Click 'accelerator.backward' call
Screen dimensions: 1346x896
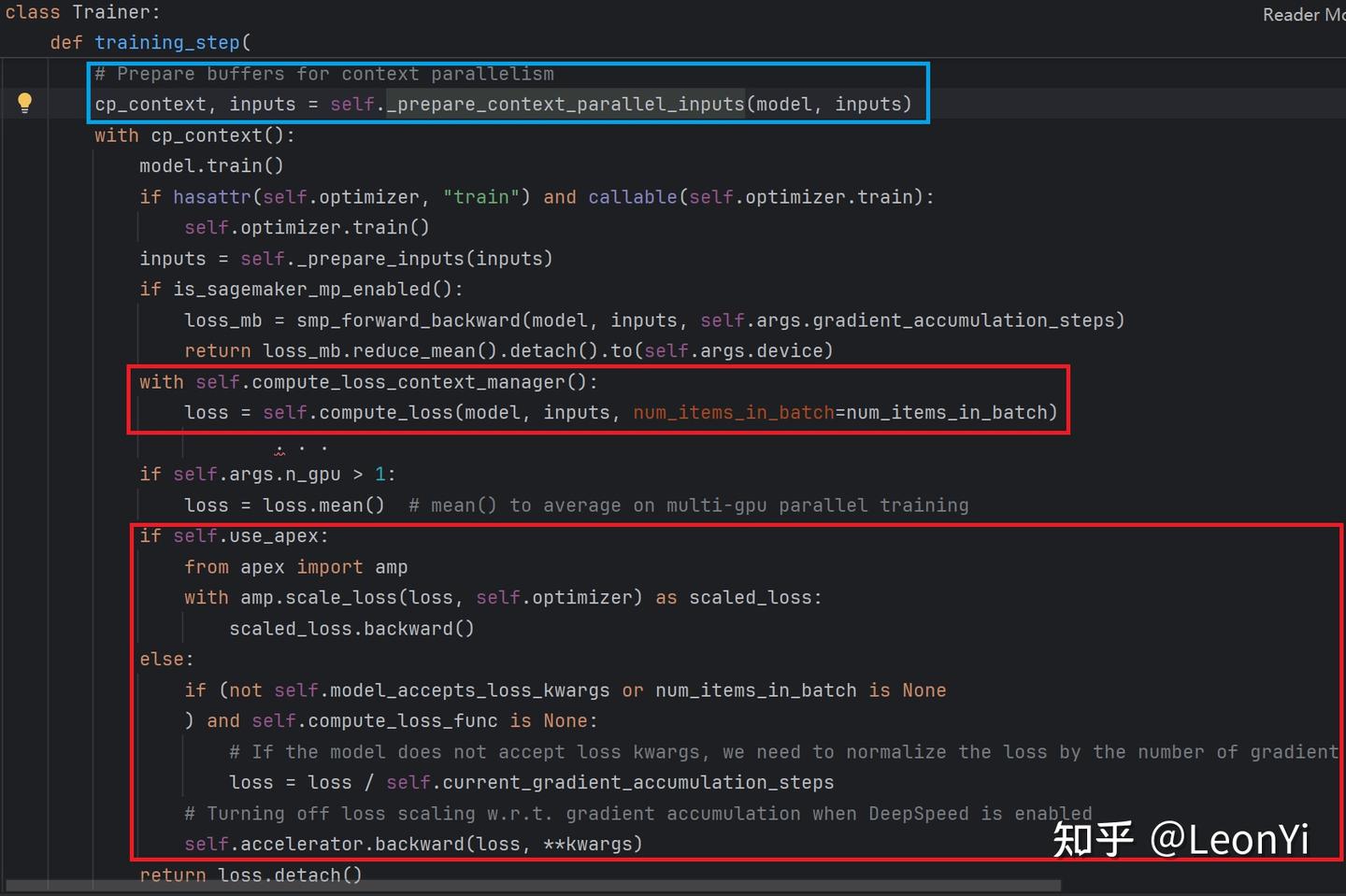[x=352, y=845]
